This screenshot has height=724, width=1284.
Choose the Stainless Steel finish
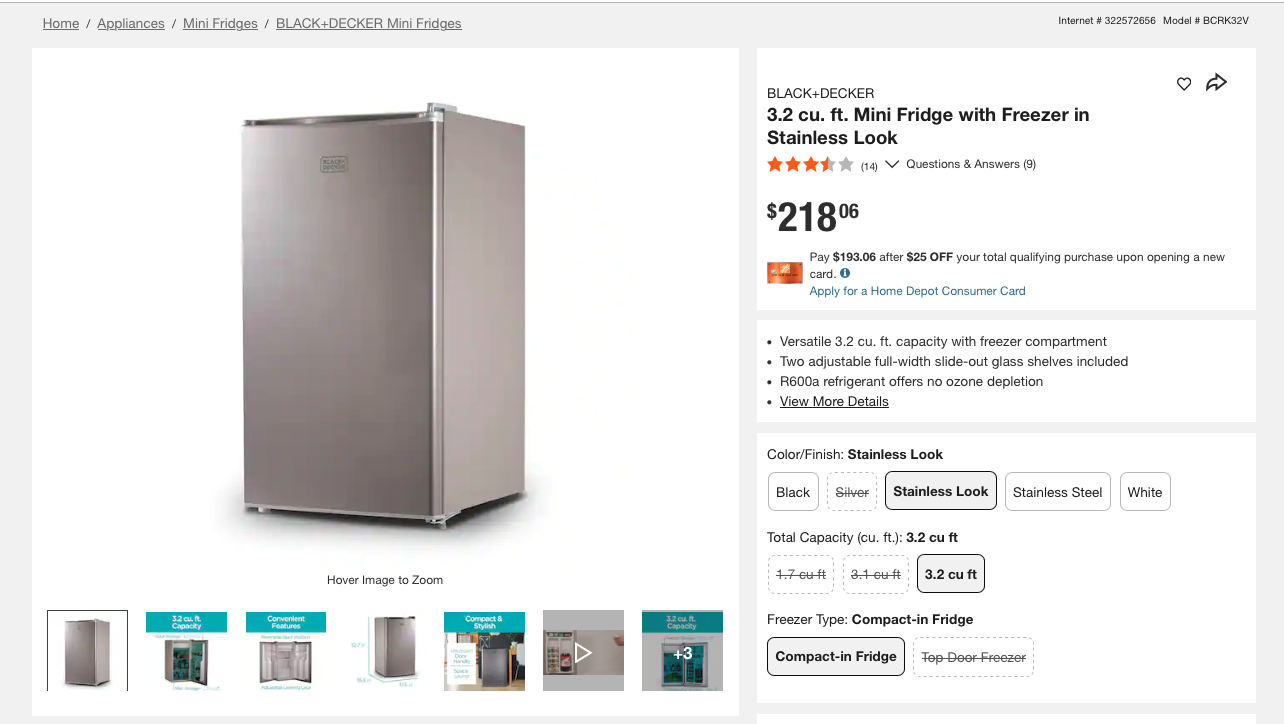pyautogui.click(x=1057, y=492)
